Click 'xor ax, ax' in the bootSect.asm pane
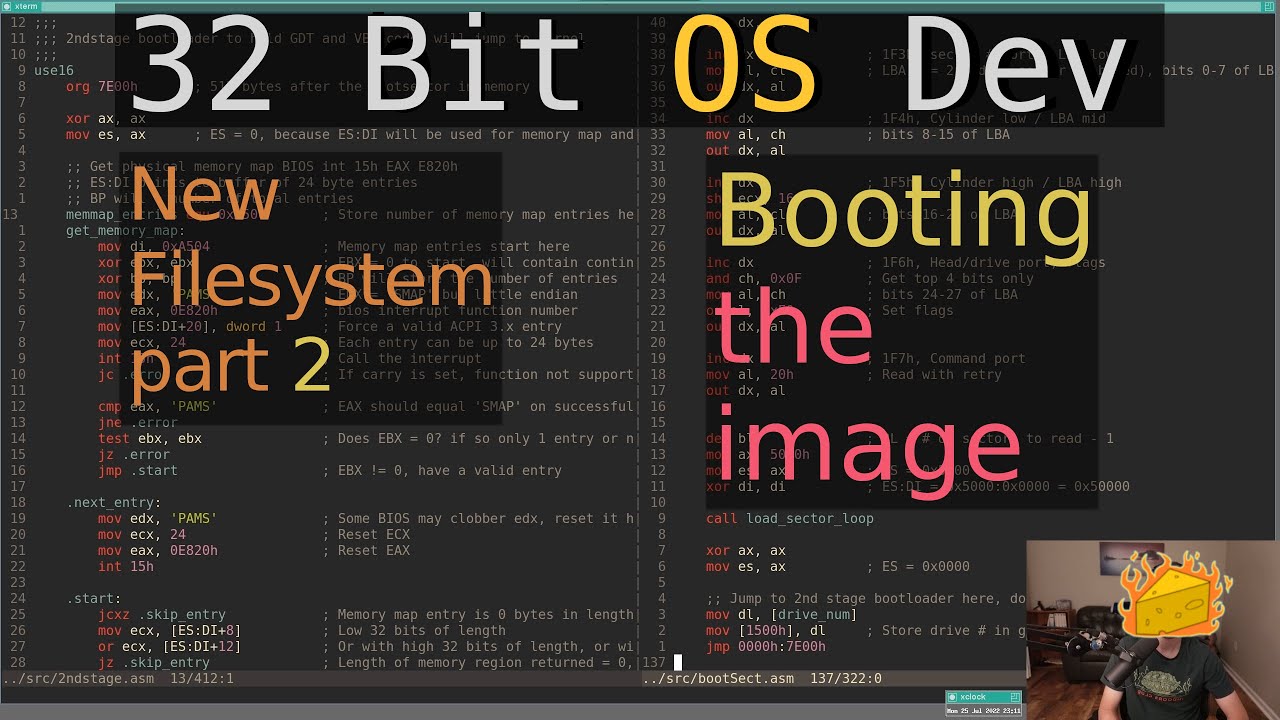This screenshot has height=720, width=1280. click(x=746, y=550)
